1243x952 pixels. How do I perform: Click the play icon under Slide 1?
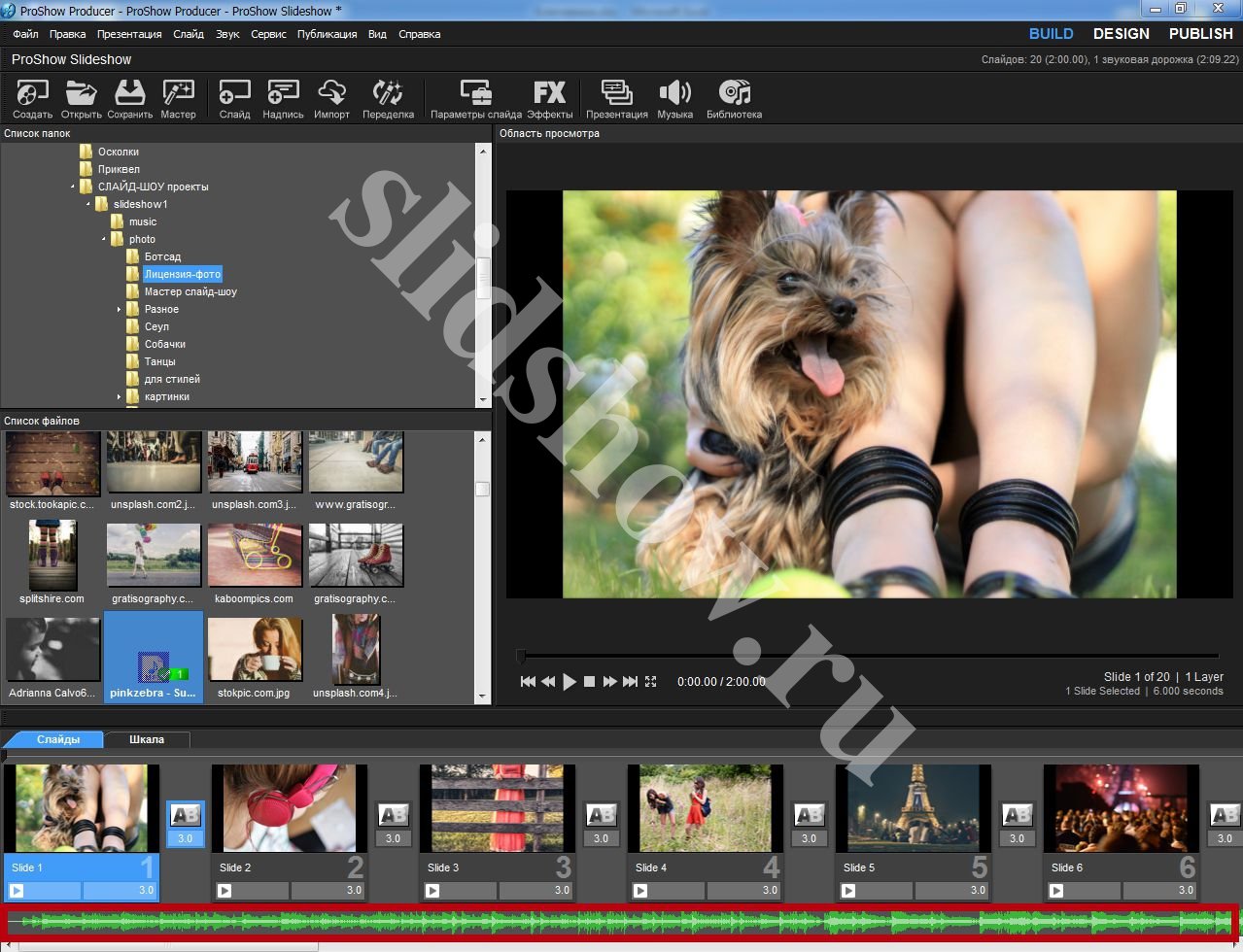[17, 890]
